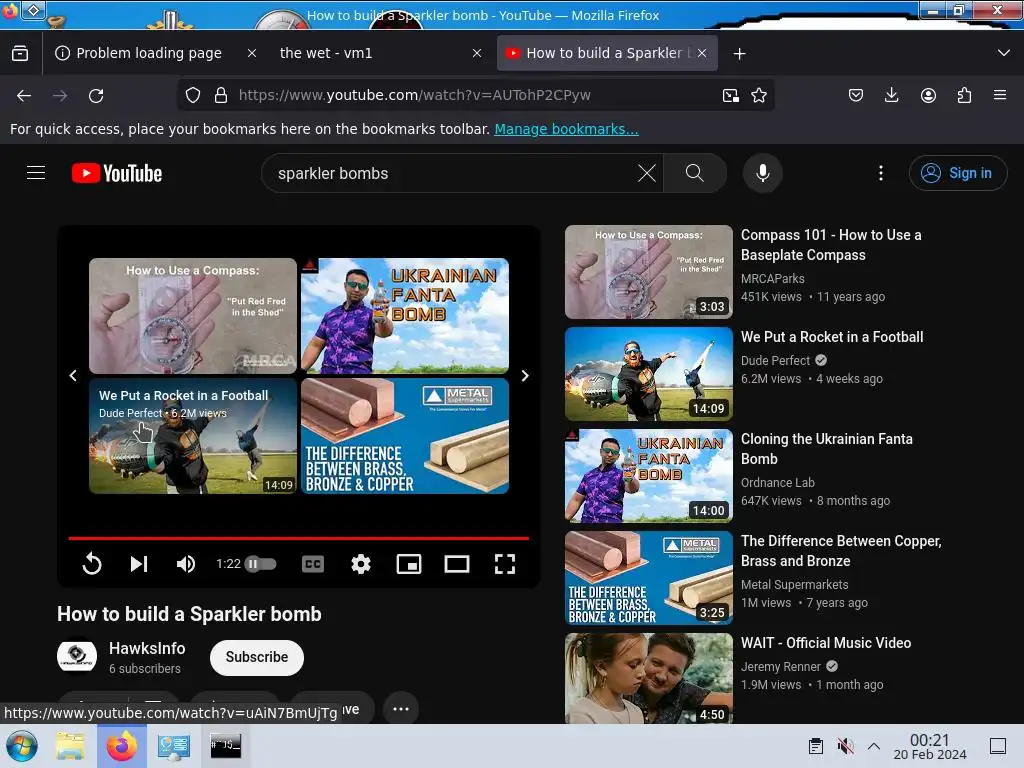
Task: Open Firefox downloads panel
Action: click(891, 95)
